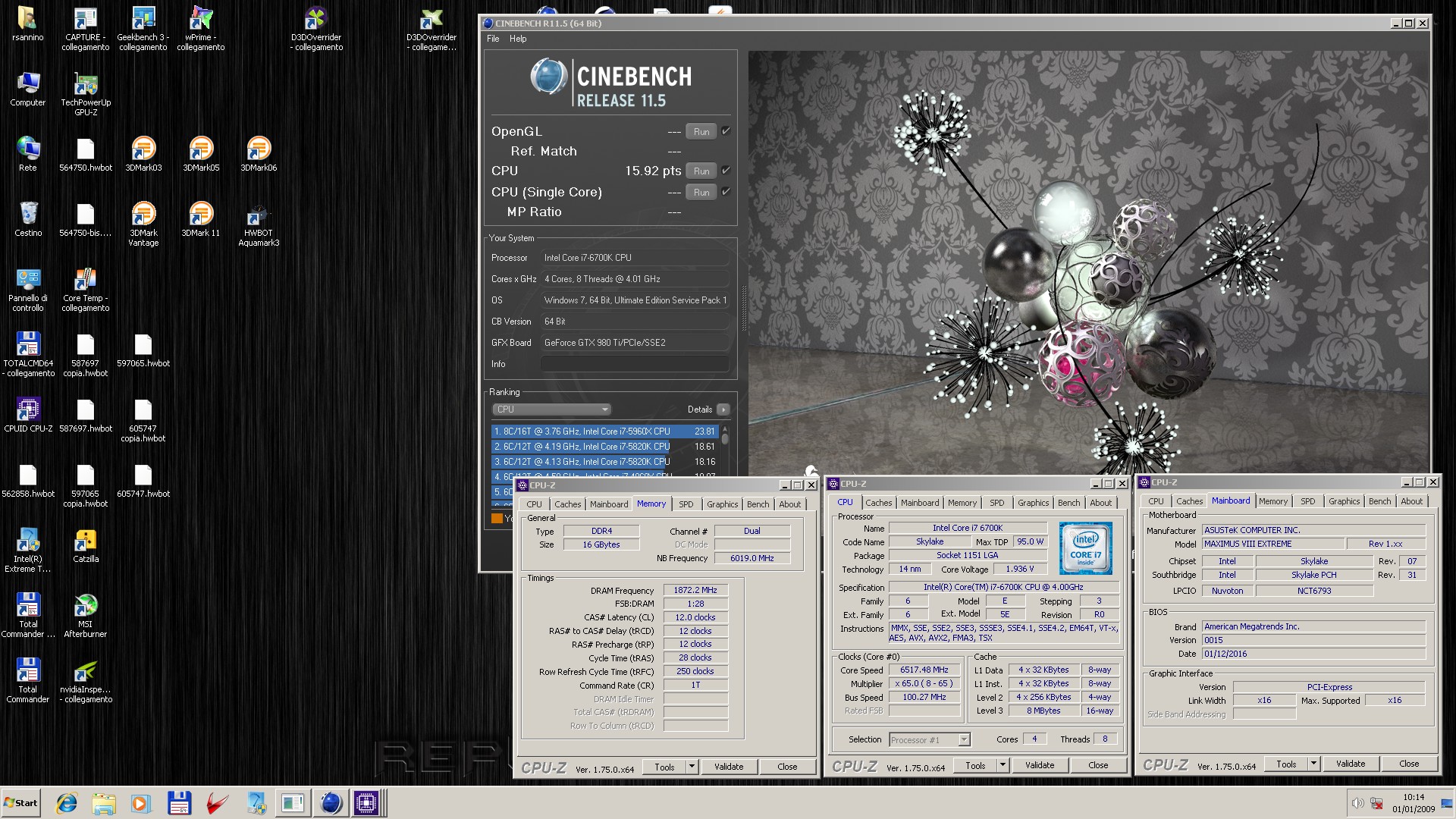Select the 3DMark 11 desktop icon
The height and width of the screenshot is (819, 1456).
[x=201, y=219]
